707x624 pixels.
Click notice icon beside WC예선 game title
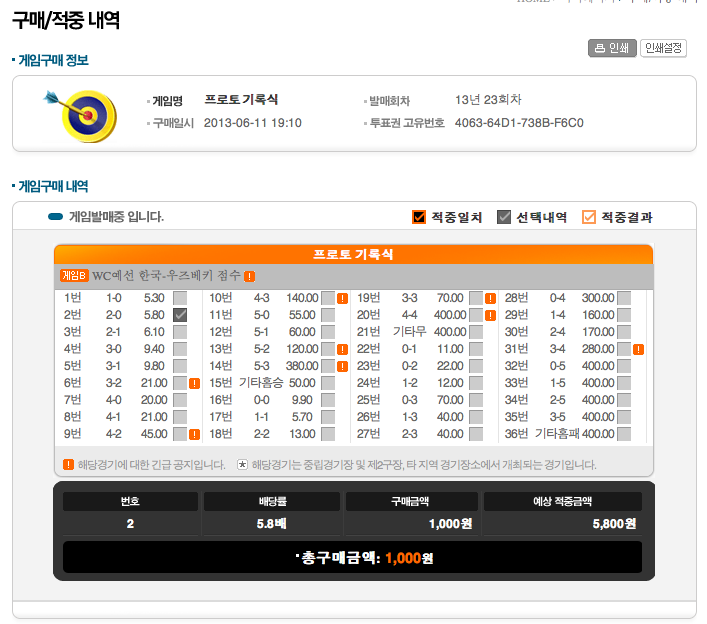point(249,276)
